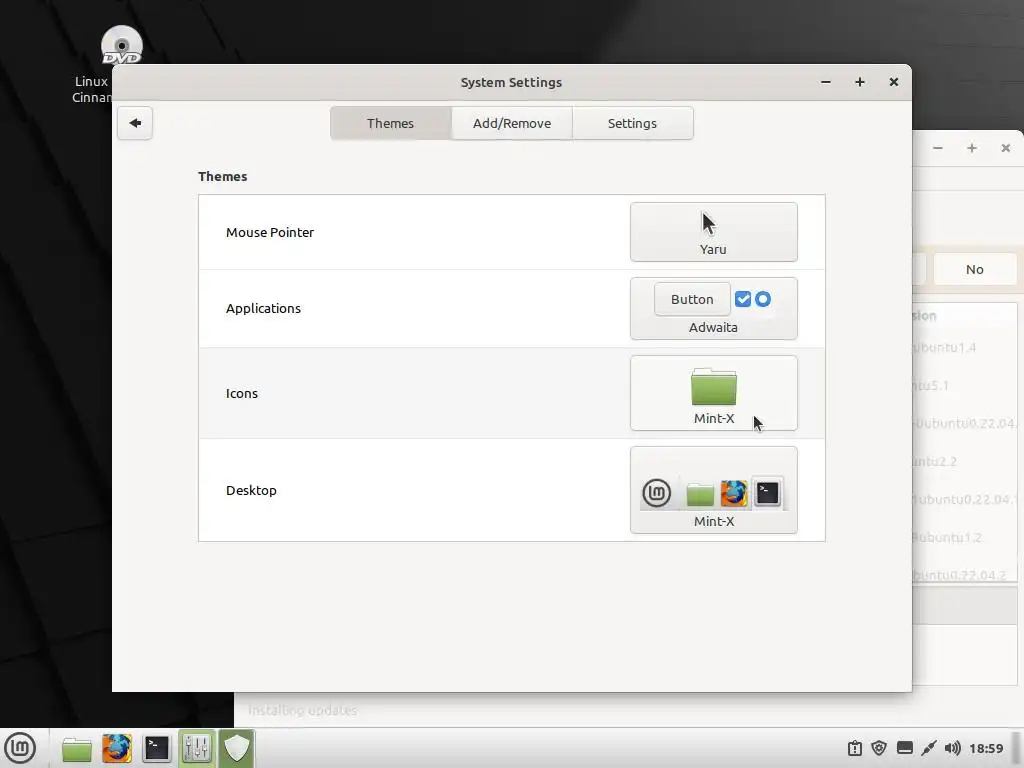Launch Terminal from the panel

[x=157, y=748]
